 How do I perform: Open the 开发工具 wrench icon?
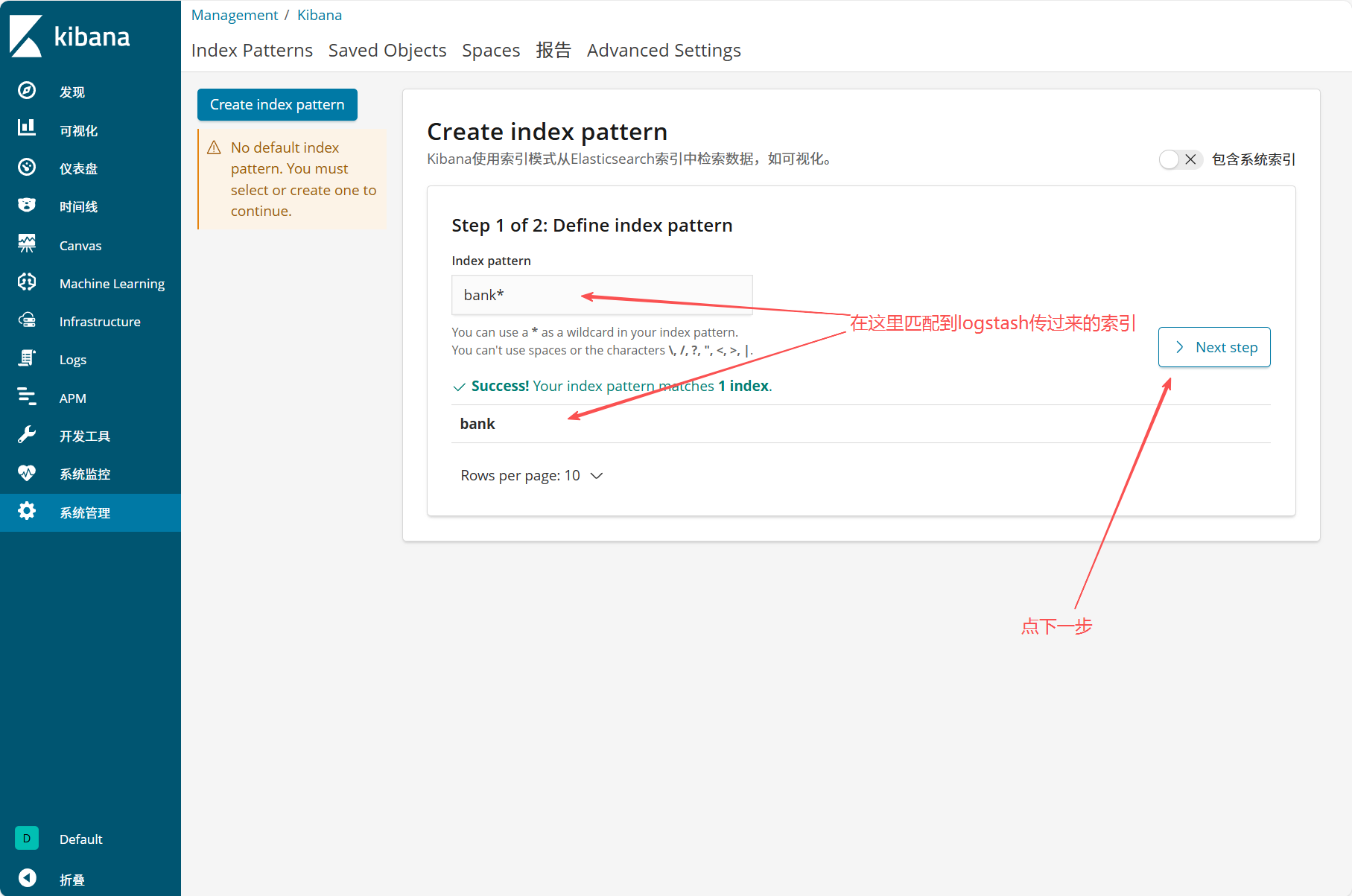tap(27, 434)
